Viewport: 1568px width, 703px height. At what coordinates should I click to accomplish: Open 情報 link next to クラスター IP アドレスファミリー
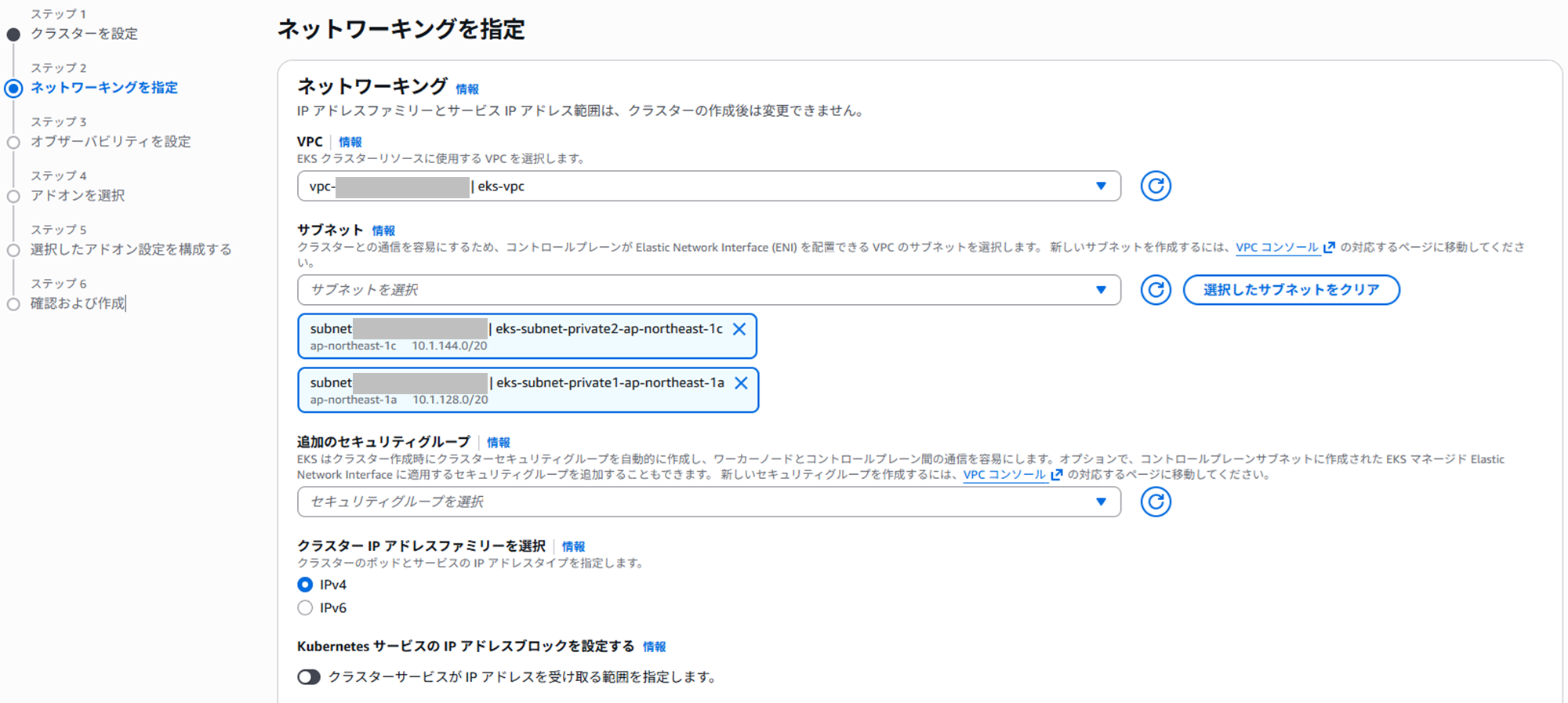point(573,546)
